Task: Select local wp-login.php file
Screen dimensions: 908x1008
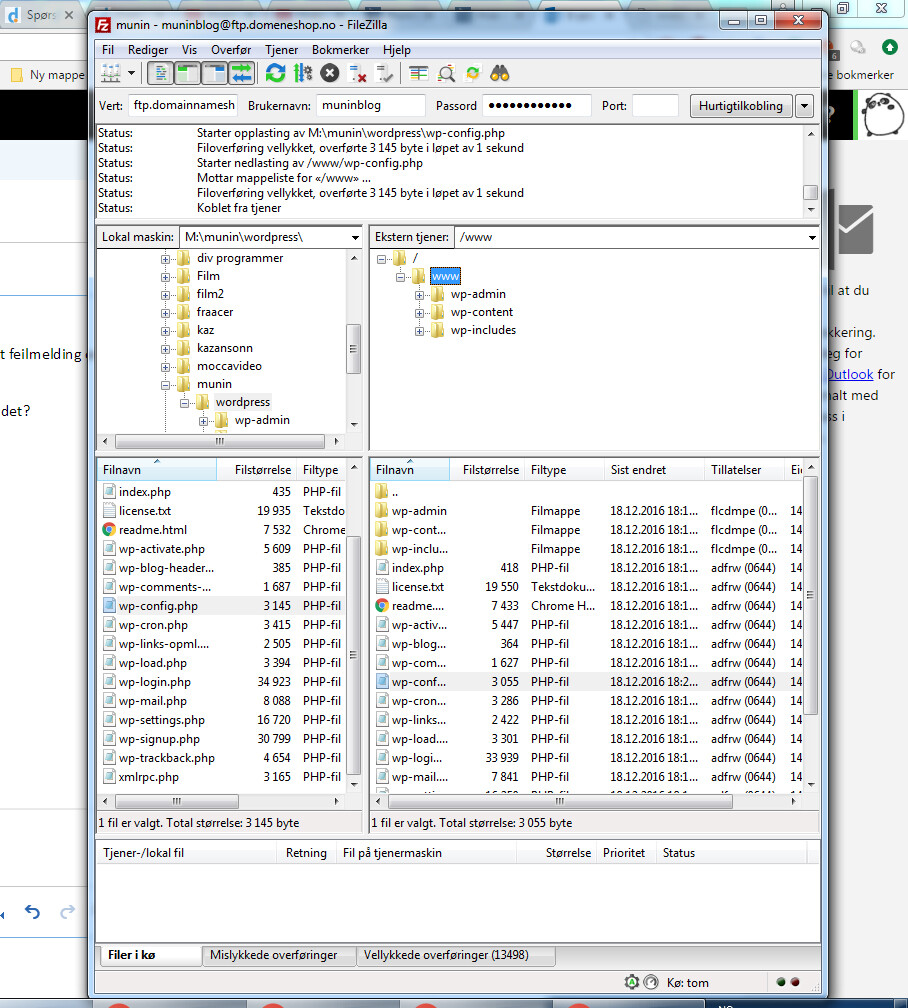Action: (154, 681)
